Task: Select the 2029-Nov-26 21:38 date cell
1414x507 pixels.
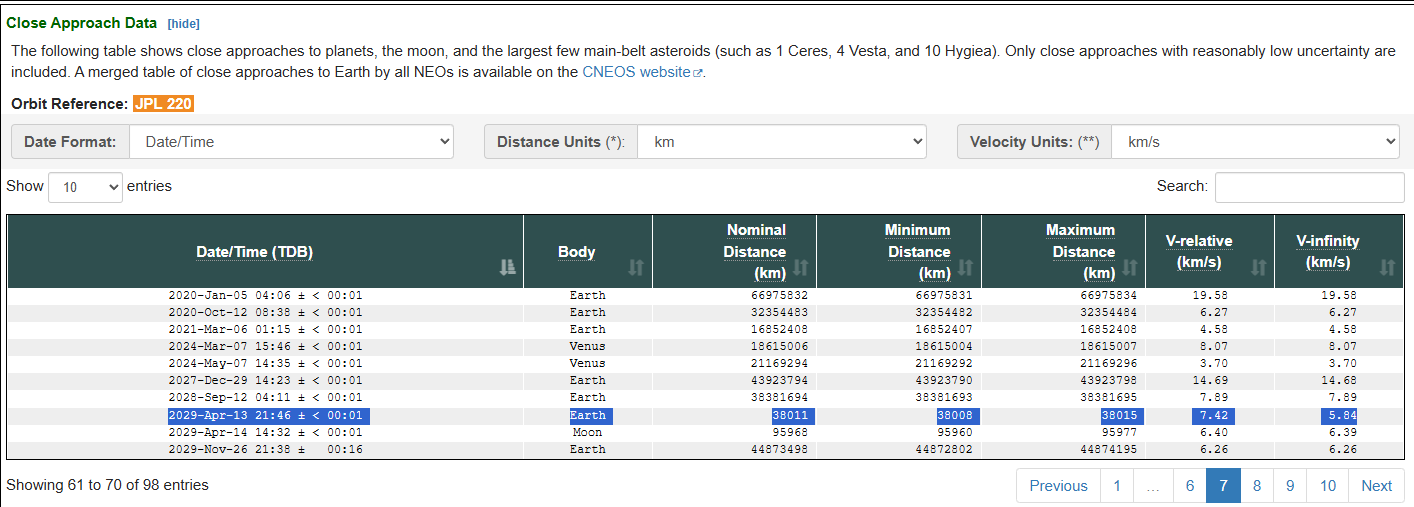Action: [x=265, y=449]
